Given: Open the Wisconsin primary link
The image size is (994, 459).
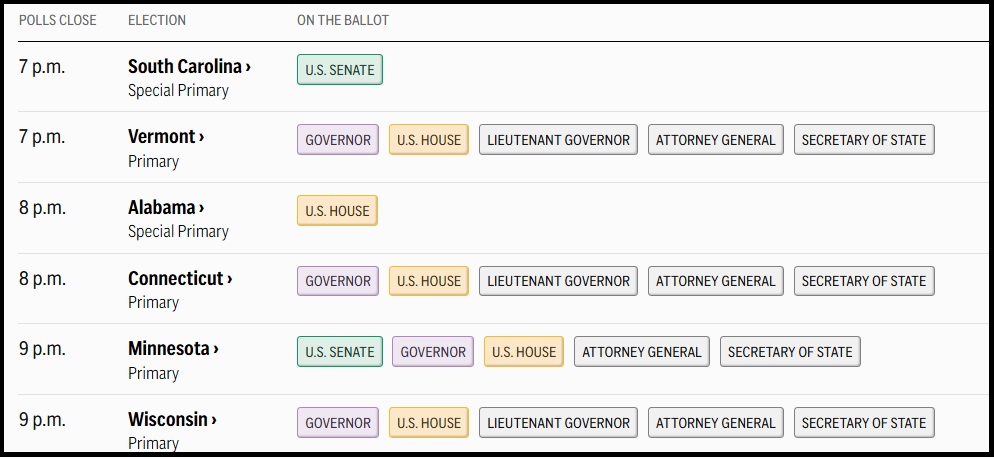Looking at the screenshot, I should coord(172,420).
